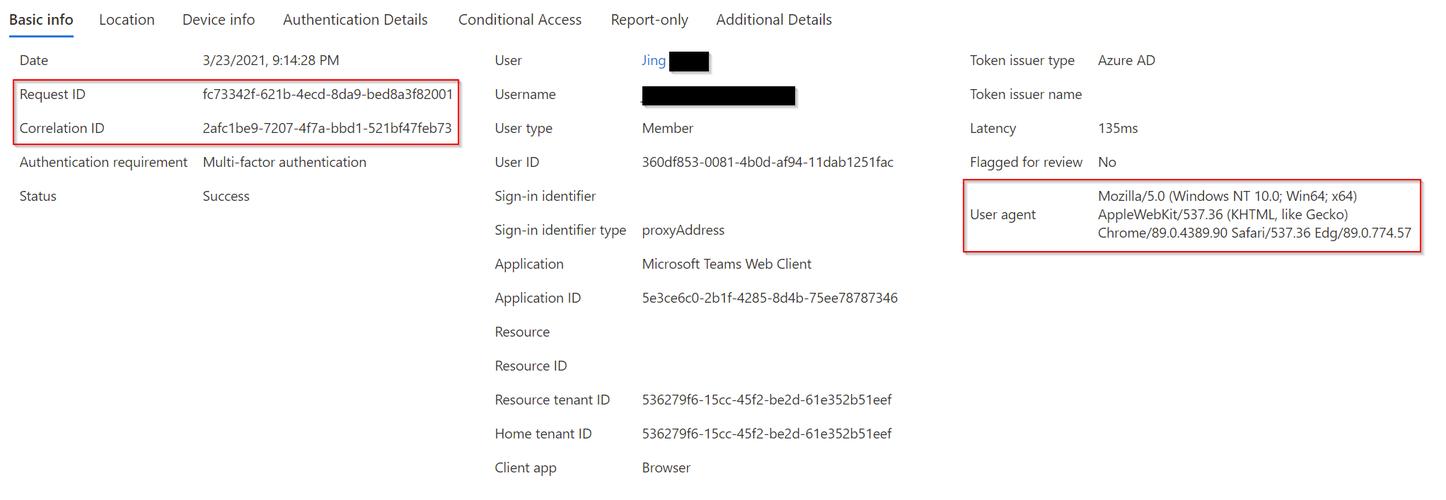Click the Resource tenant ID value
1446x500 pixels.
pos(767,400)
